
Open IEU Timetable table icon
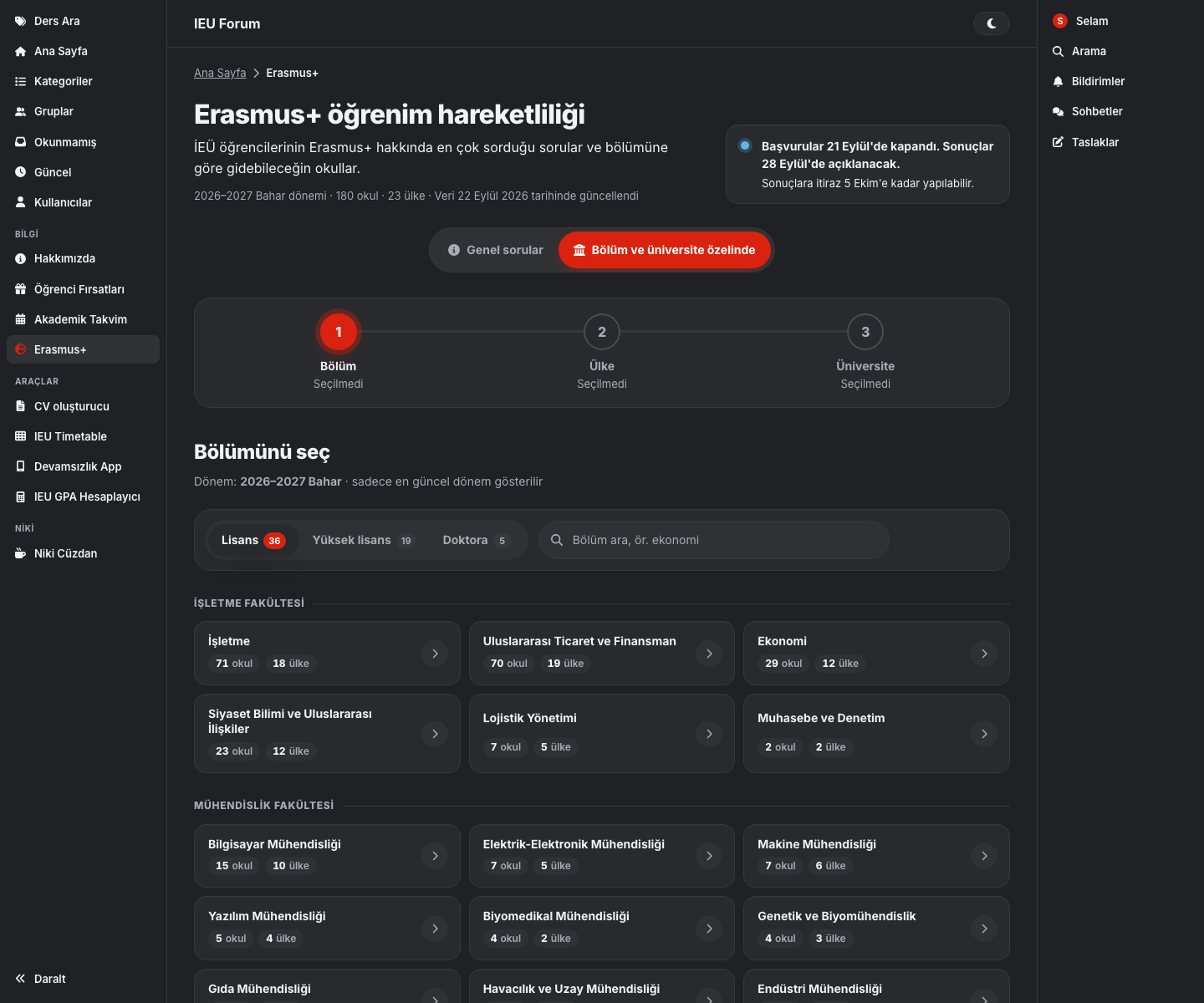coord(21,436)
